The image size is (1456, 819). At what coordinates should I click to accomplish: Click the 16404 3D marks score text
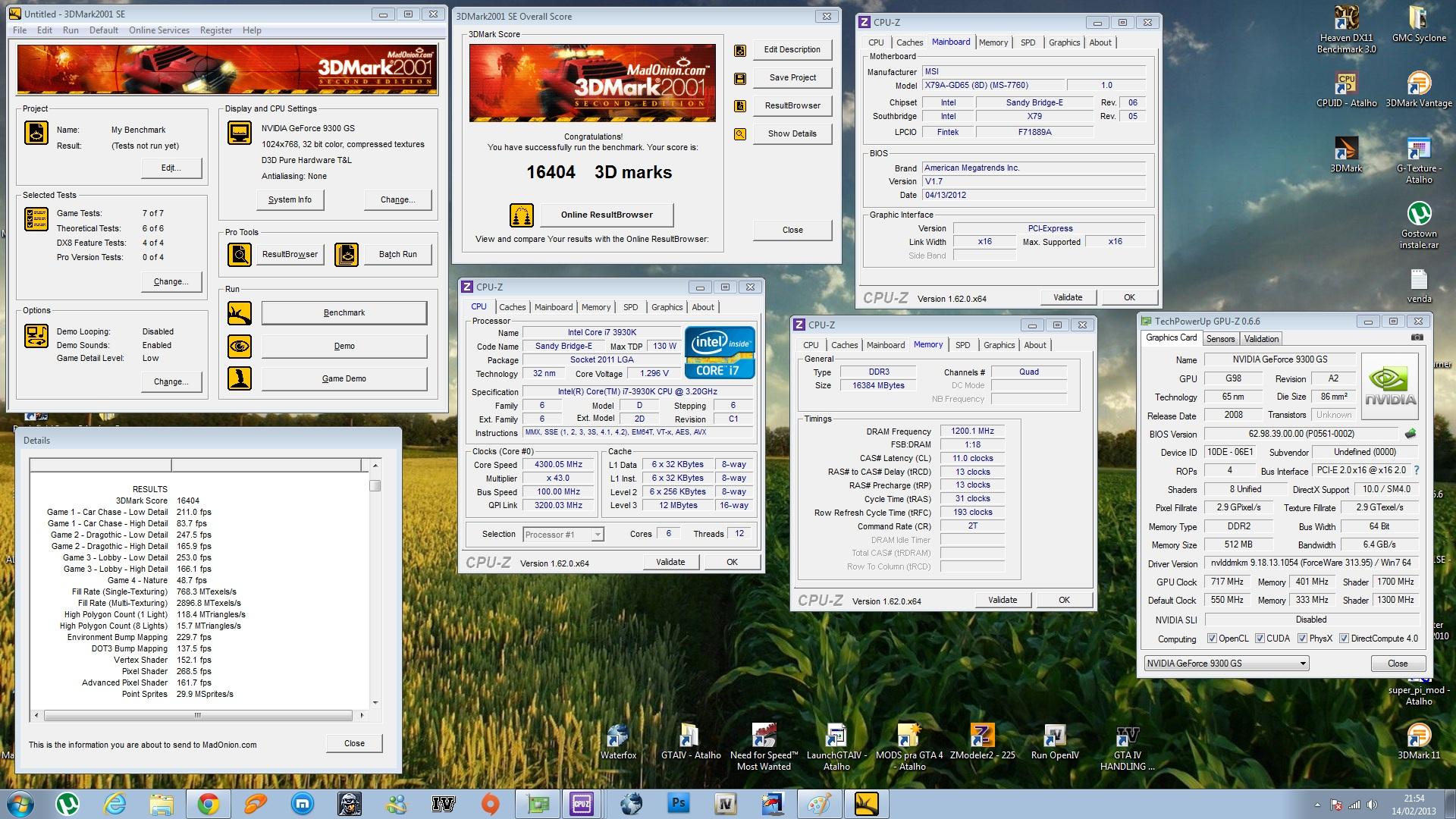click(599, 173)
